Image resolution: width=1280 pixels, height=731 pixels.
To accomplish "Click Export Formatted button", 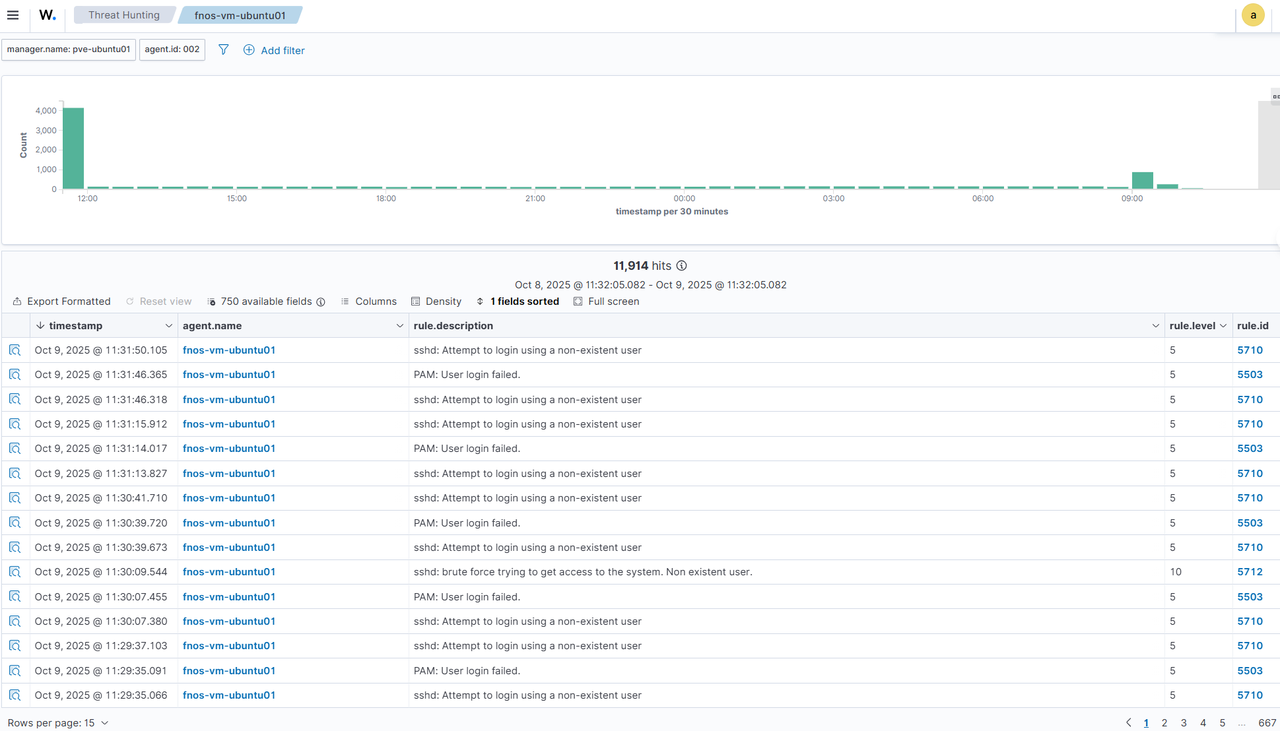I will 61,301.
